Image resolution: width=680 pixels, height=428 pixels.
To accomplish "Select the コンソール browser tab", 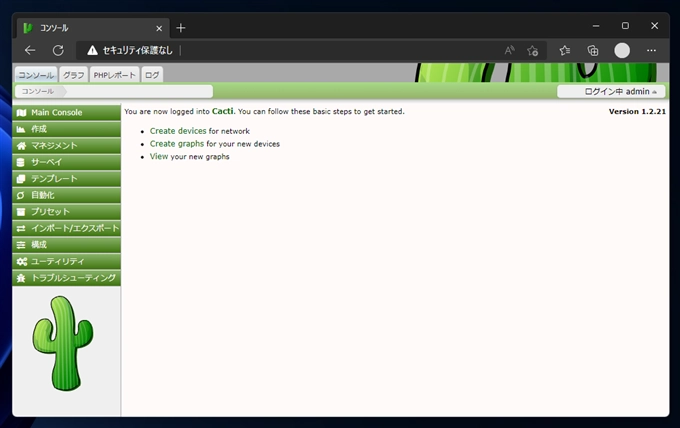I will 93,28.
